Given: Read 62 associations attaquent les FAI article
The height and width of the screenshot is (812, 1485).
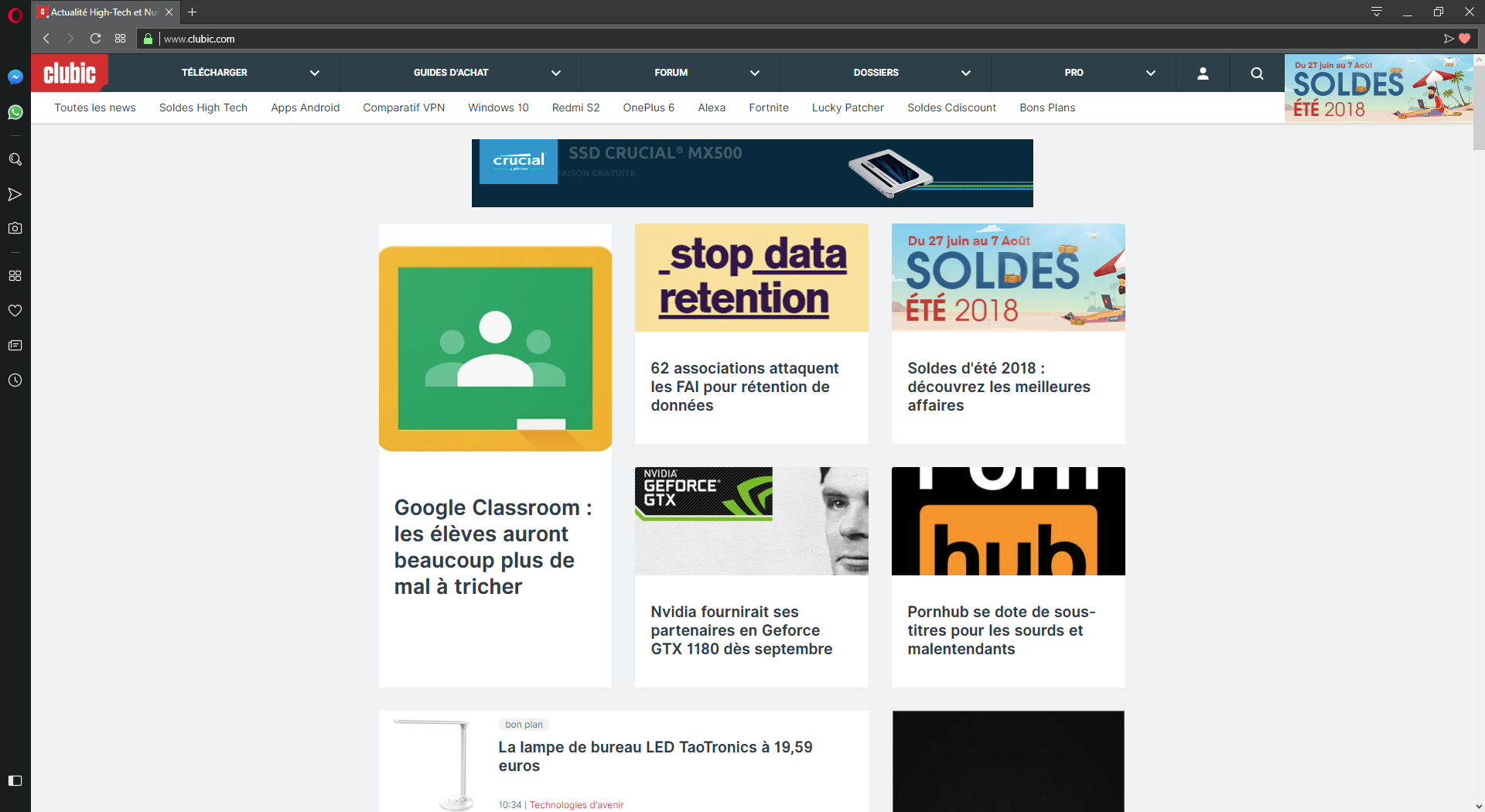Looking at the screenshot, I should tap(745, 387).
